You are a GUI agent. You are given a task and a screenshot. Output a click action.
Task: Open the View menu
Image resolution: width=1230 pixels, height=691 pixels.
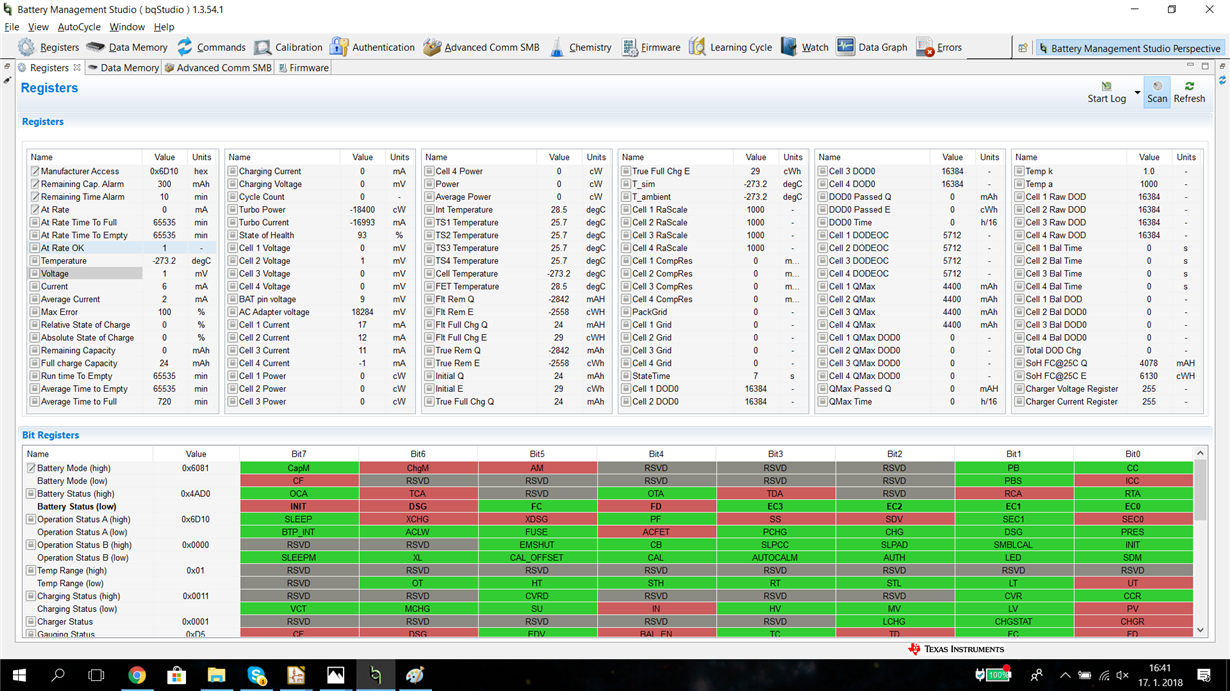pos(38,27)
